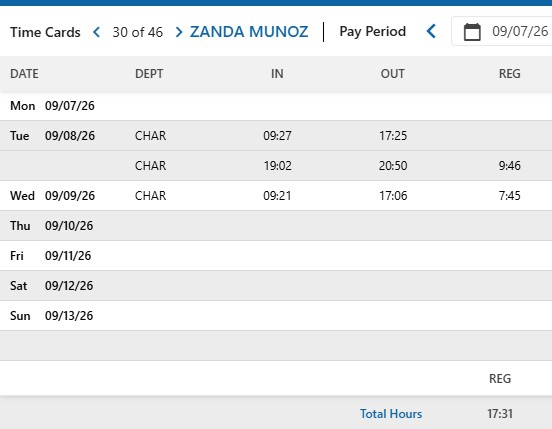Click CHAR department on first Tuesday row
Image resolution: width=552 pixels, height=429 pixels.
tap(150, 136)
